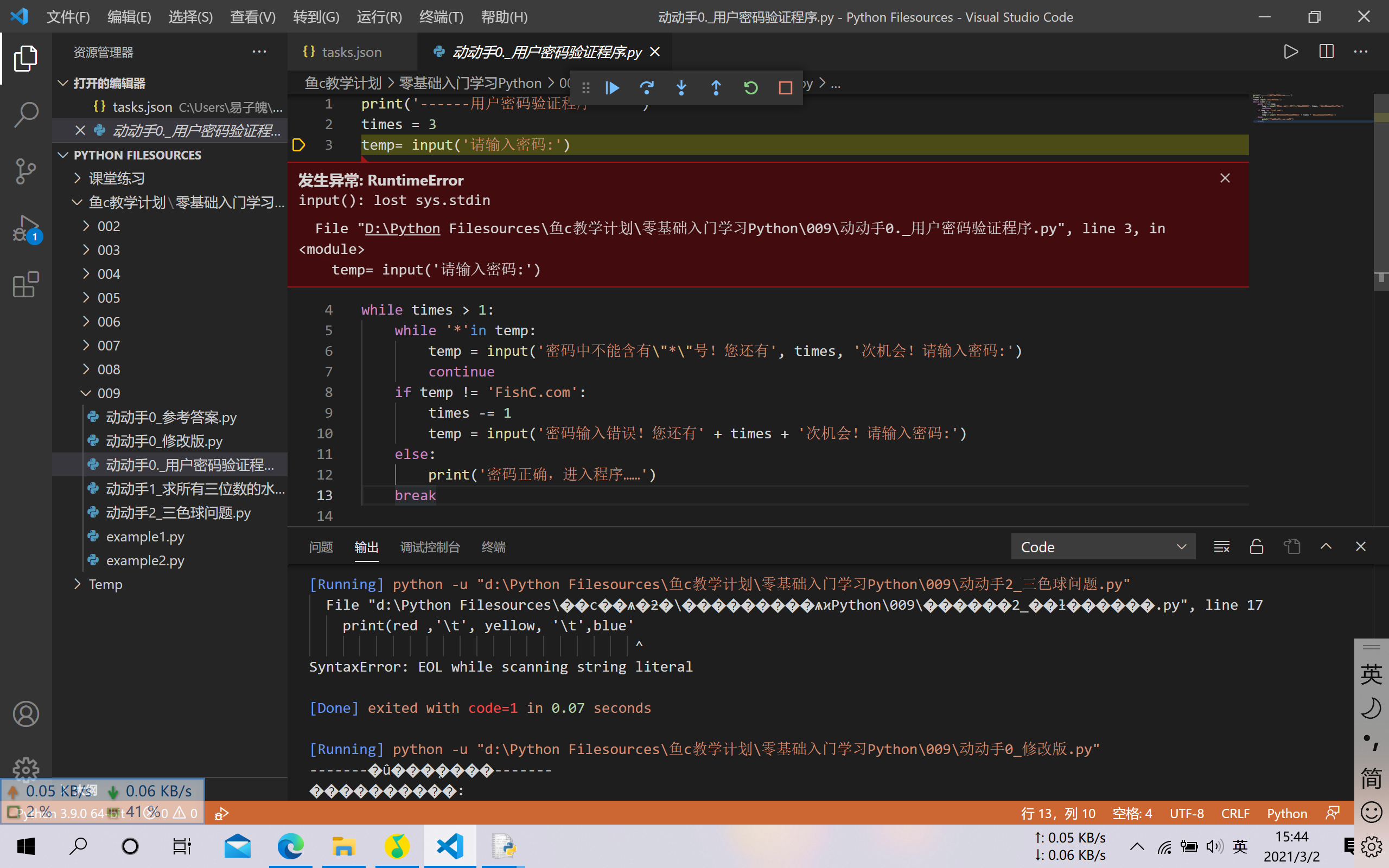Screen dimensions: 1389x868
Task: Open Explorer panel more actions menu
Action: (259, 52)
